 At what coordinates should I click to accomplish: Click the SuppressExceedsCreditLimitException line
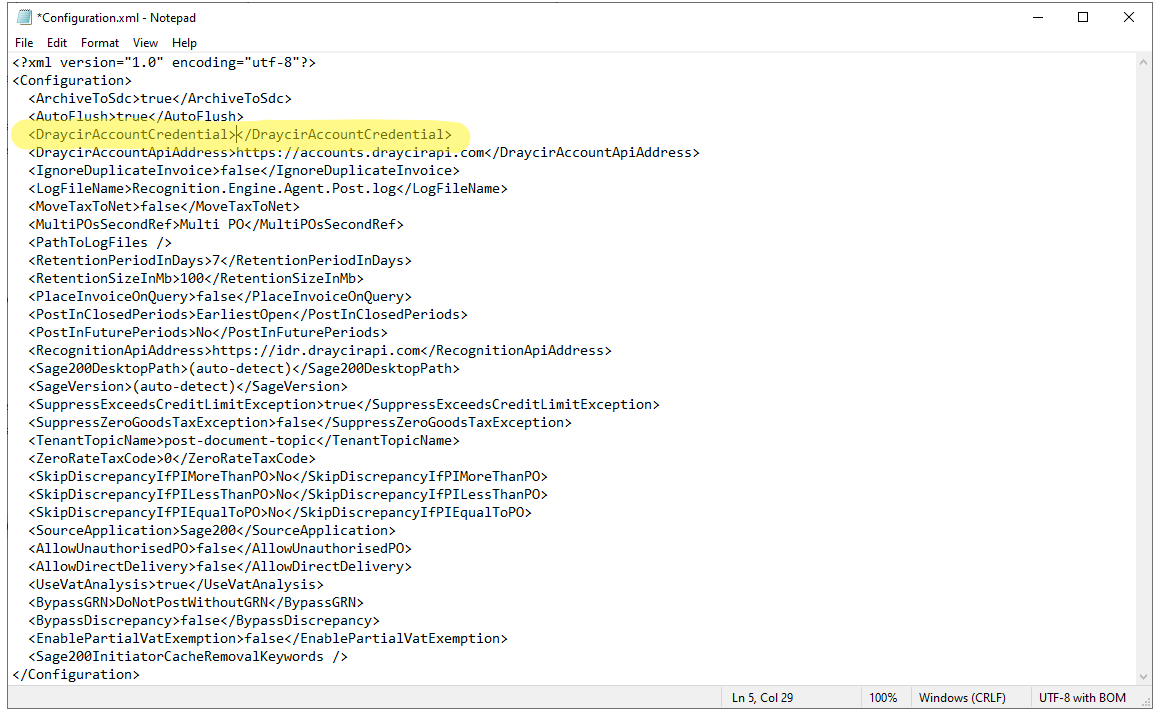[x=344, y=405]
